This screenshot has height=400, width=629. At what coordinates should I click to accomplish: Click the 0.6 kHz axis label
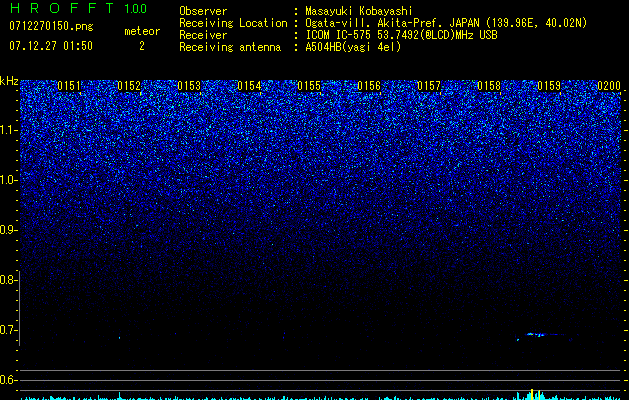click(x=8, y=380)
